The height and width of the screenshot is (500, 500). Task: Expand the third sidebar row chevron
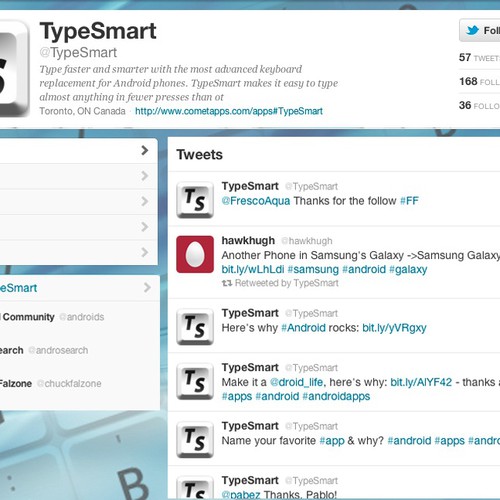coord(144,201)
